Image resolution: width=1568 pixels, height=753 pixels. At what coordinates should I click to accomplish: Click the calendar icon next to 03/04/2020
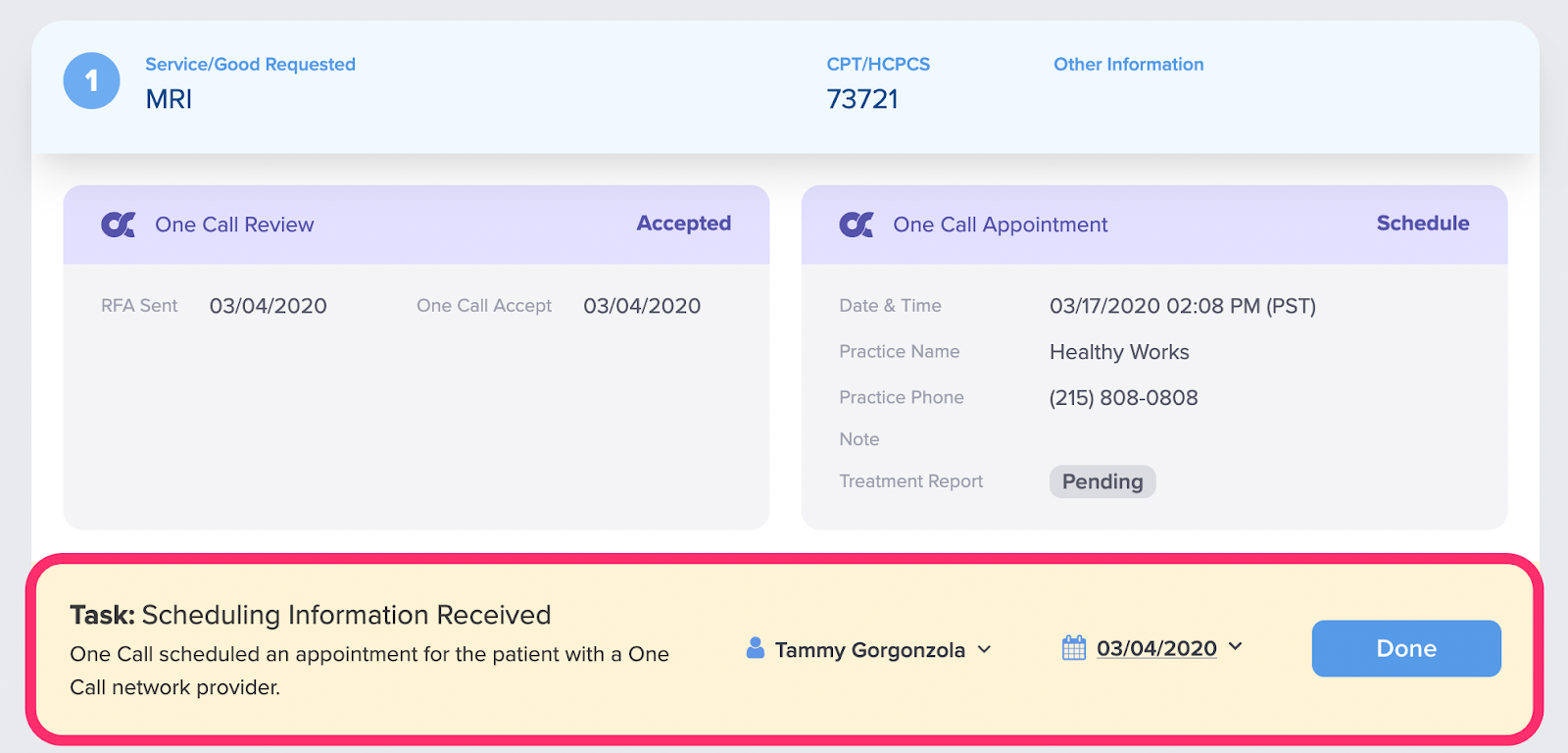click(x=1074, y=648)
